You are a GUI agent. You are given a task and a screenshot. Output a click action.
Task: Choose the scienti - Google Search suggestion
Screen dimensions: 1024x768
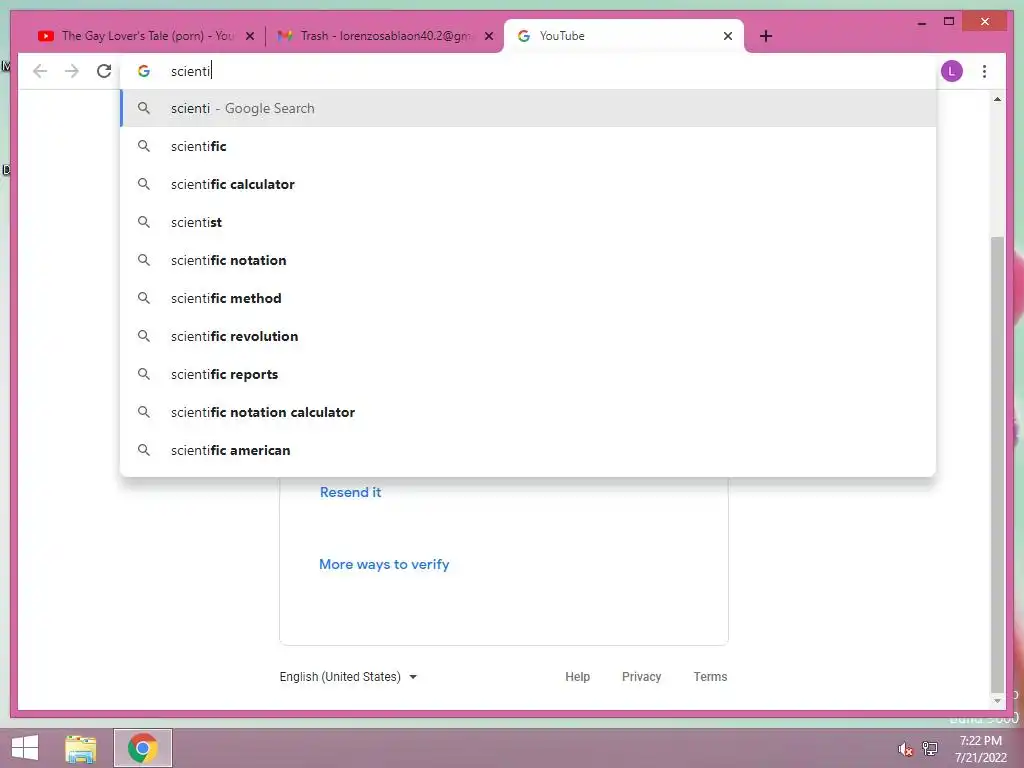(528, 108)
